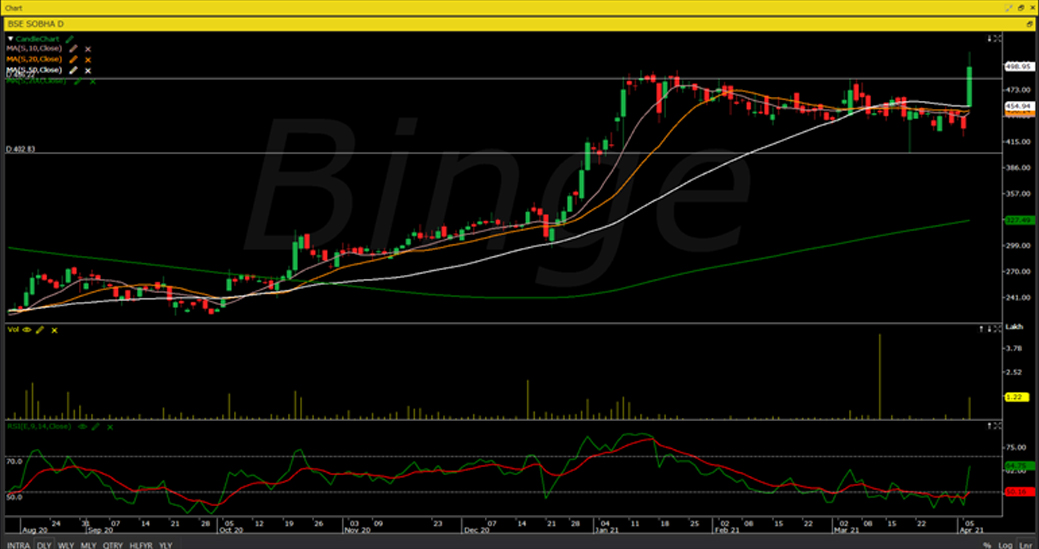Edit the MA(S,10,Close) indicator with its pencil

(74, 48)
